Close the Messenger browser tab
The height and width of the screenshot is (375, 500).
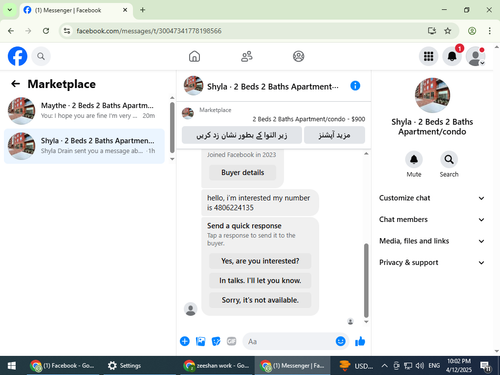click(125, 10)
